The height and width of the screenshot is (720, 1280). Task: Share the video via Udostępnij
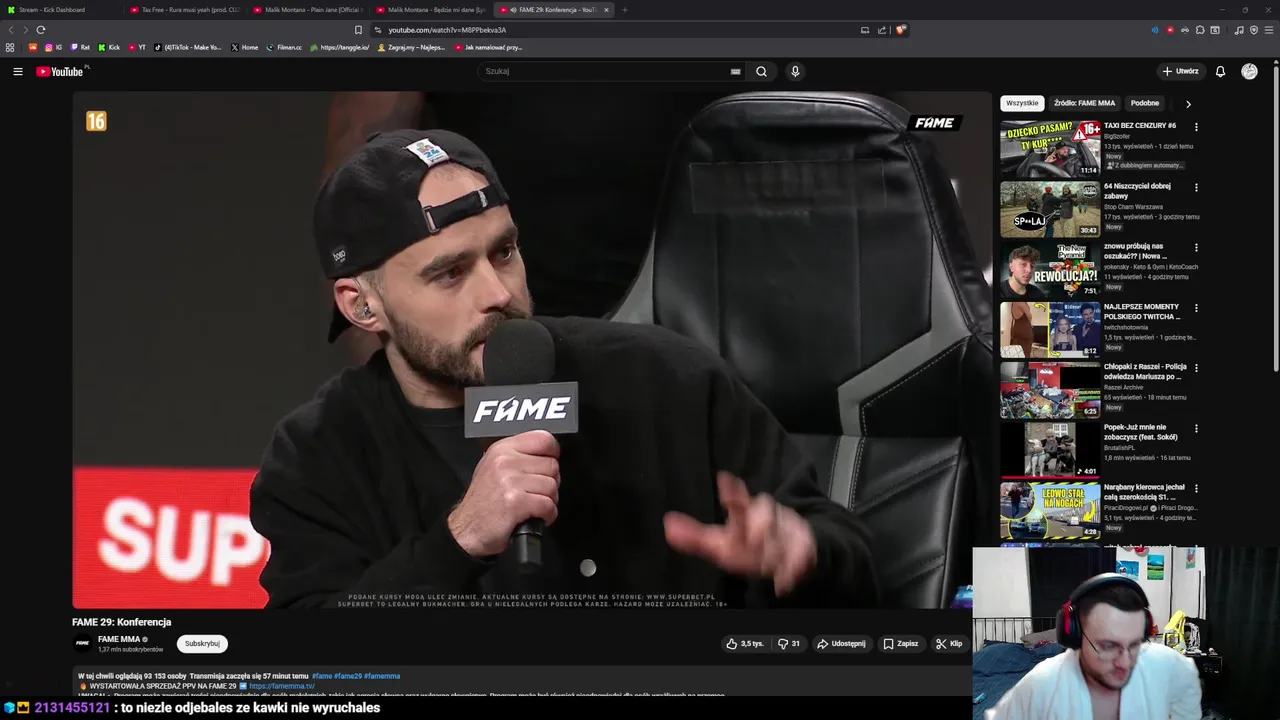point(841,644)
